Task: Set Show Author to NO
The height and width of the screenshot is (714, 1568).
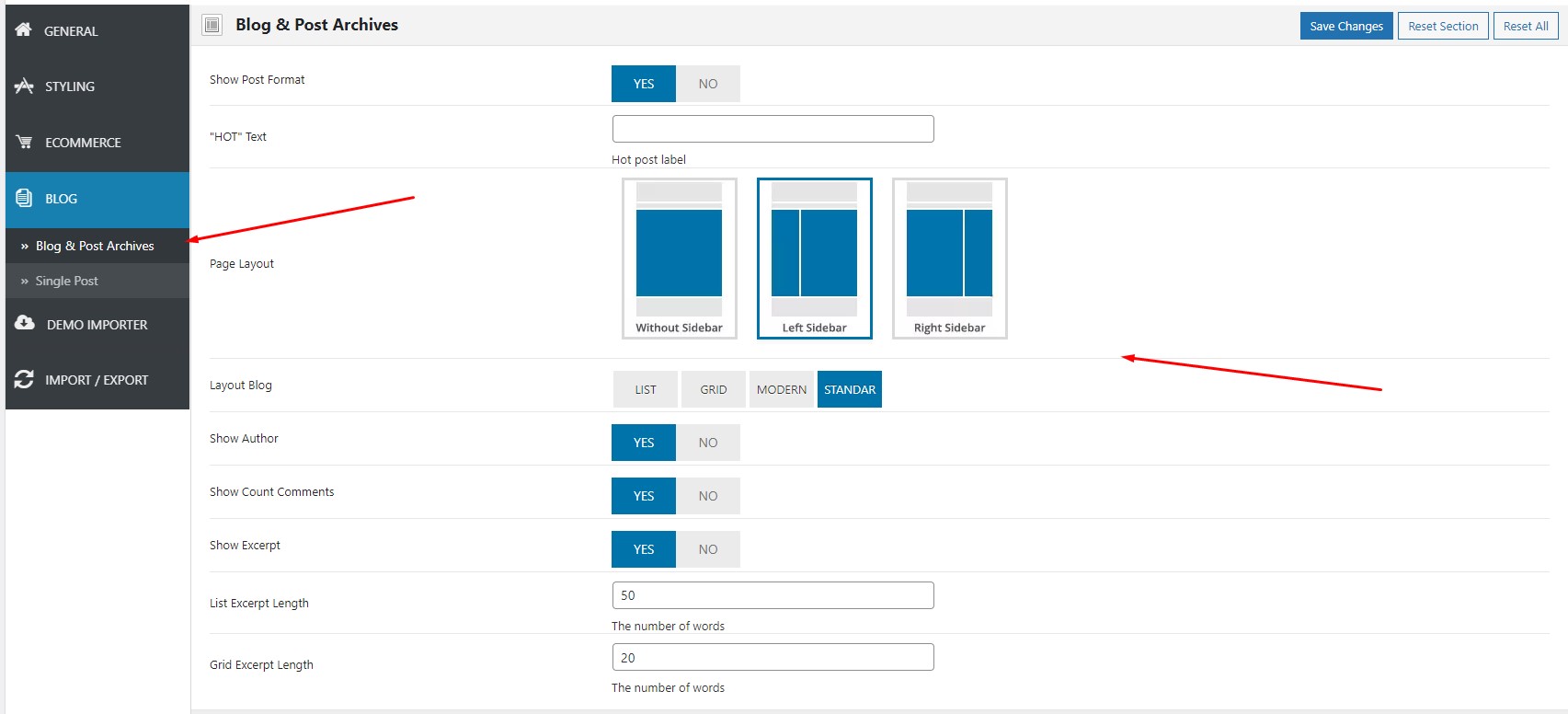Action: [708, 443]
